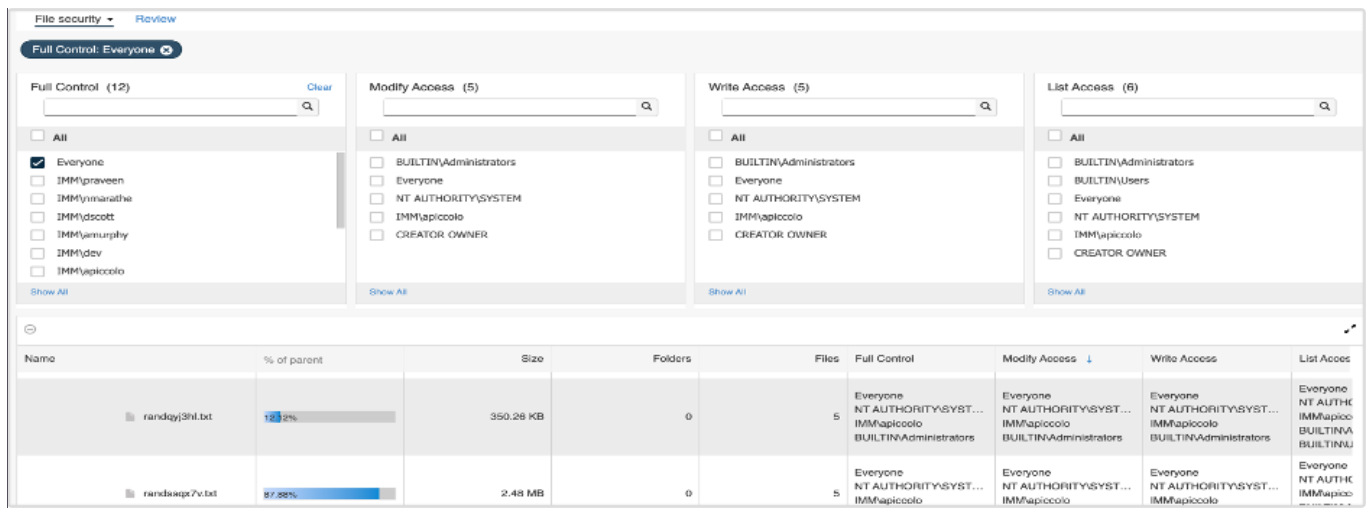This screenshot has width=1371, height=513.
Task: Click the Full Control search magnifier icon
Action: coord(307,106)
